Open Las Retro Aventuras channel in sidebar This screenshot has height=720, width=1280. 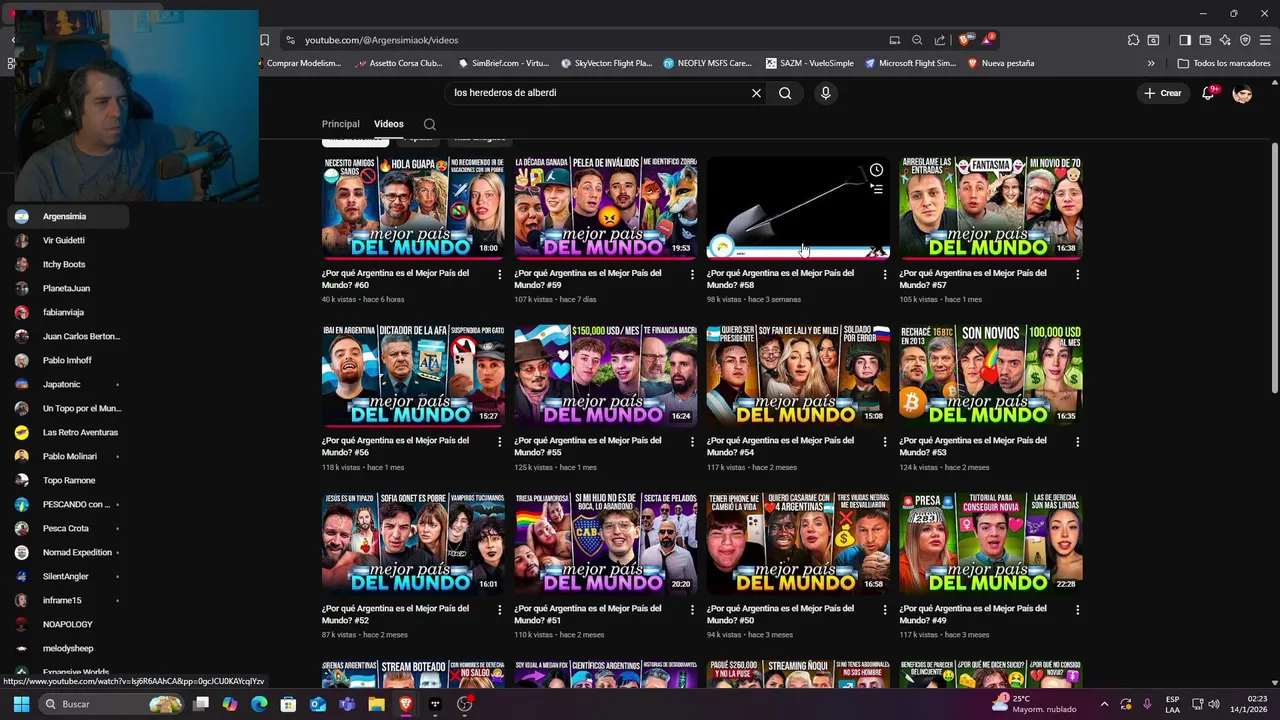pyautogui.click(x=68, y=432)
